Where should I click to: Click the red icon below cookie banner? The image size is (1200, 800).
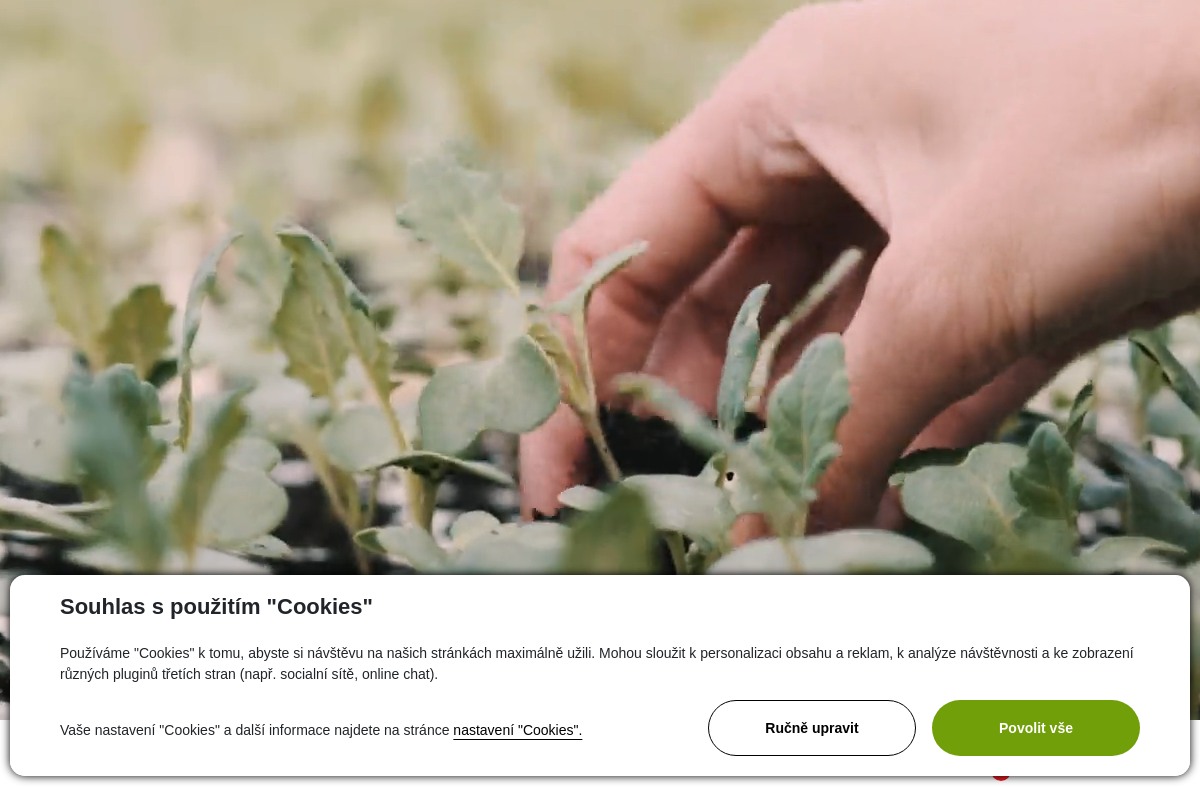1000,775
